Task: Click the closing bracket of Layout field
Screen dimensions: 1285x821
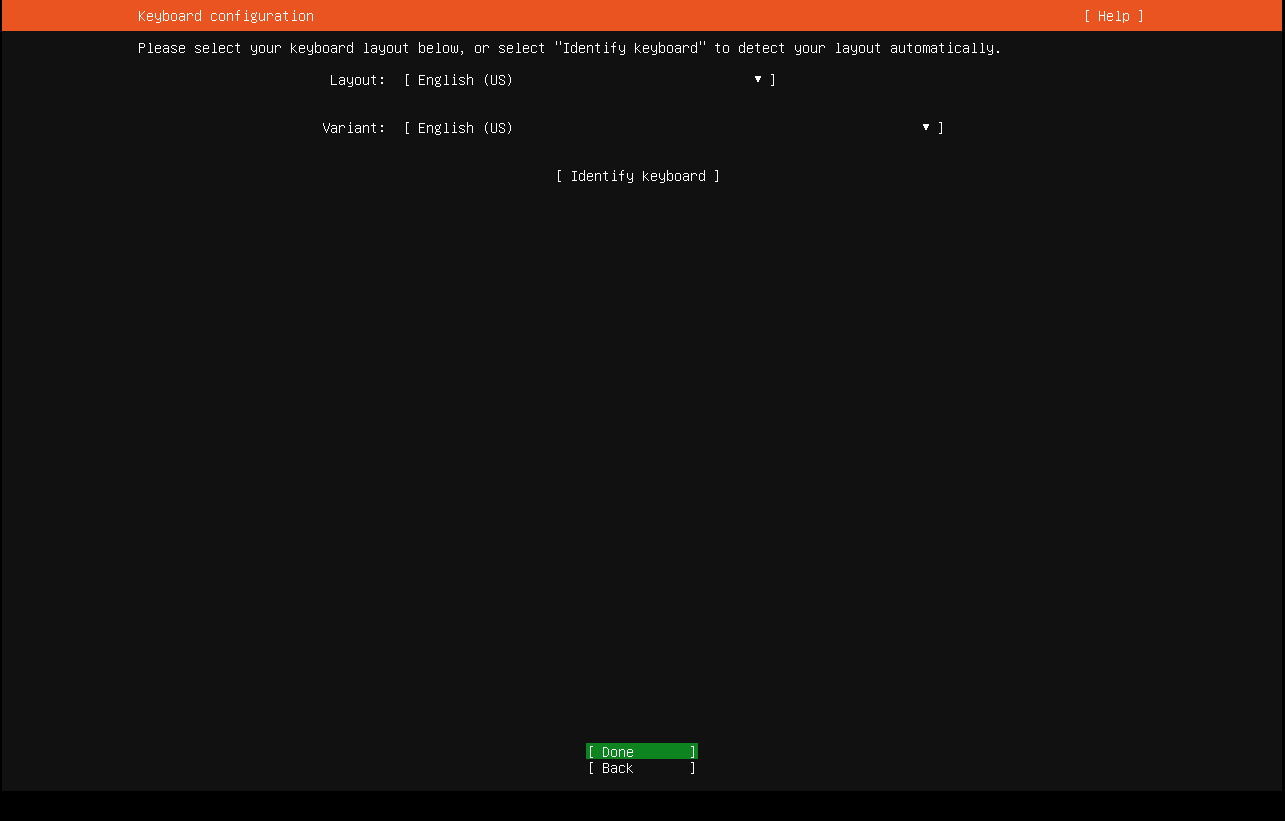Action: coord(773,80)
